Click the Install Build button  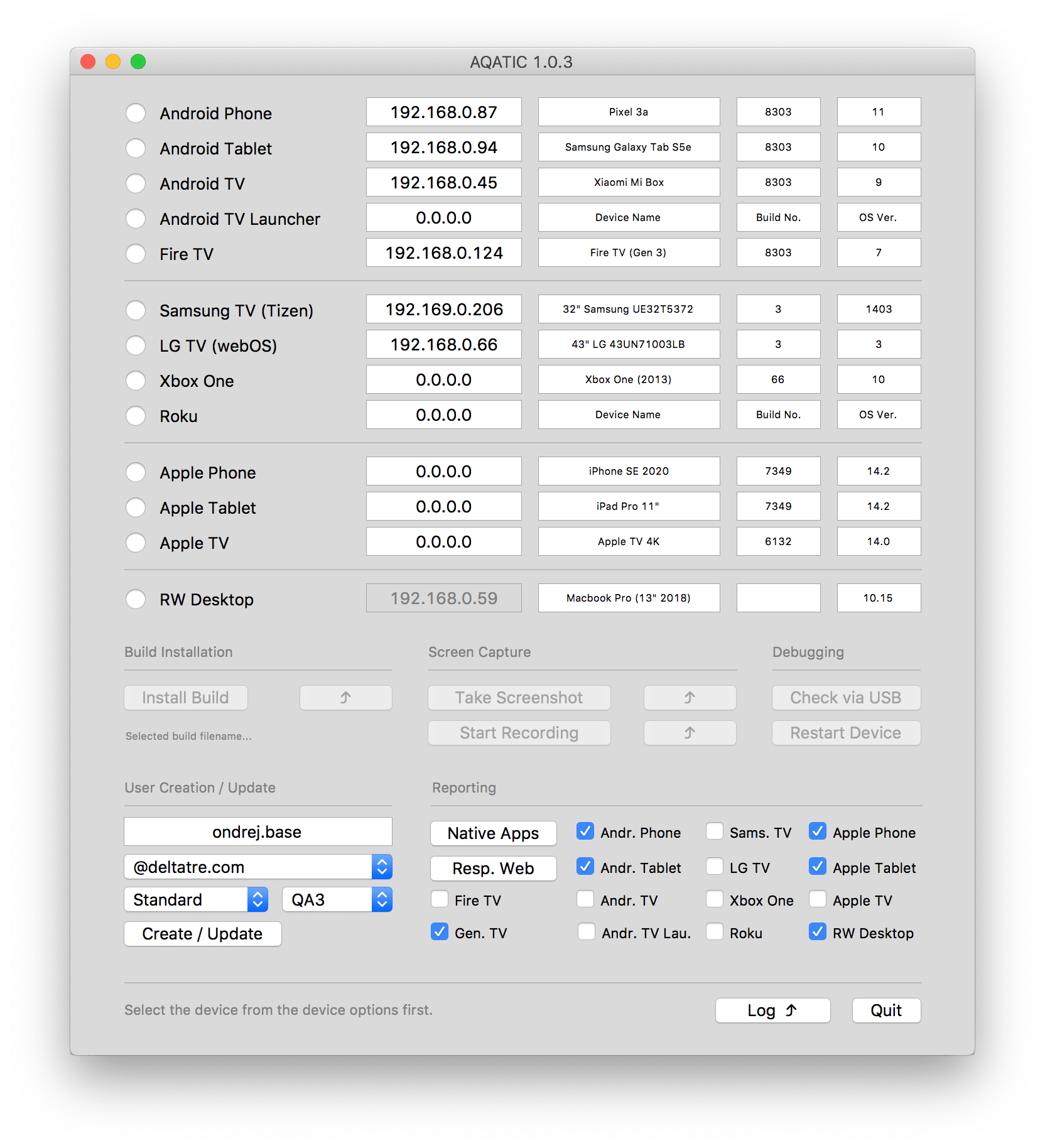[x=186, y=698]
